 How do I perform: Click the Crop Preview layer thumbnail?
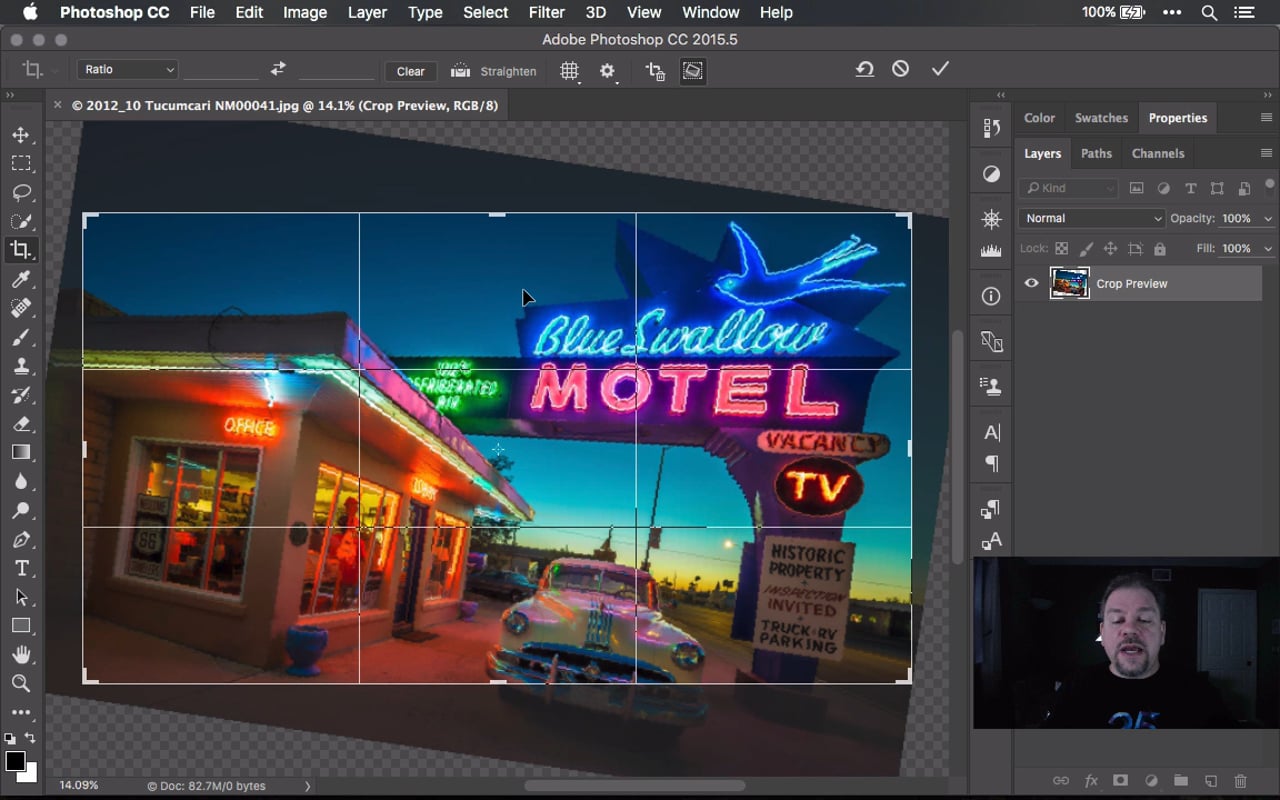pyautogui.click(x=1069, y=284)
